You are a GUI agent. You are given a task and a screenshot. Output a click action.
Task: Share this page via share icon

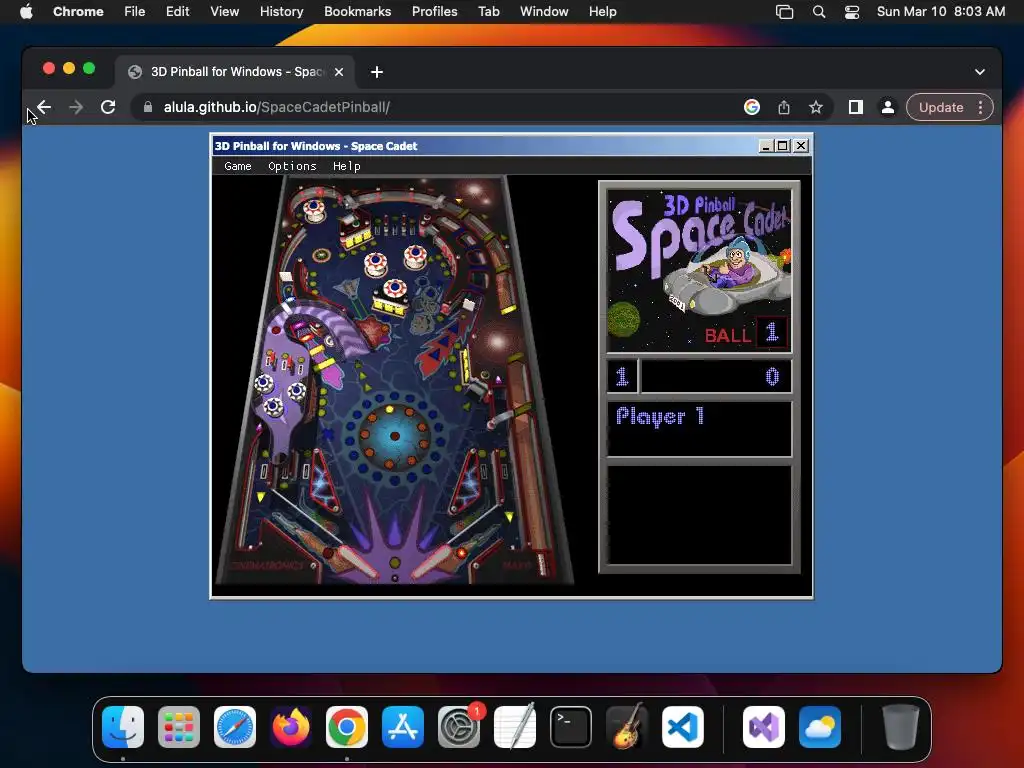click(784, 107)
